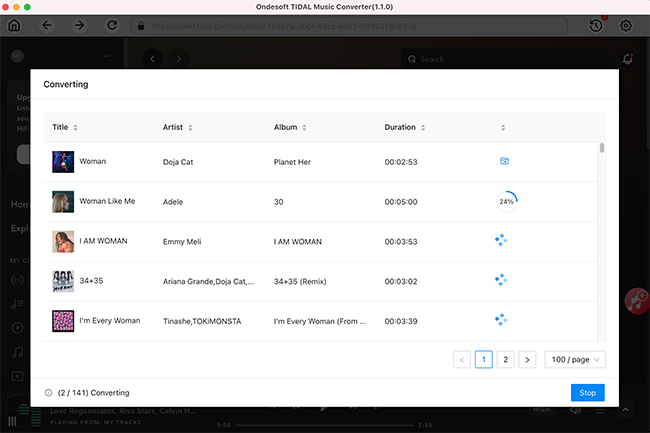Open the TIDAL sidebar tracks note icon
Image resolution: width=650 pixels, height=433 pixels.
coord(17,352)
